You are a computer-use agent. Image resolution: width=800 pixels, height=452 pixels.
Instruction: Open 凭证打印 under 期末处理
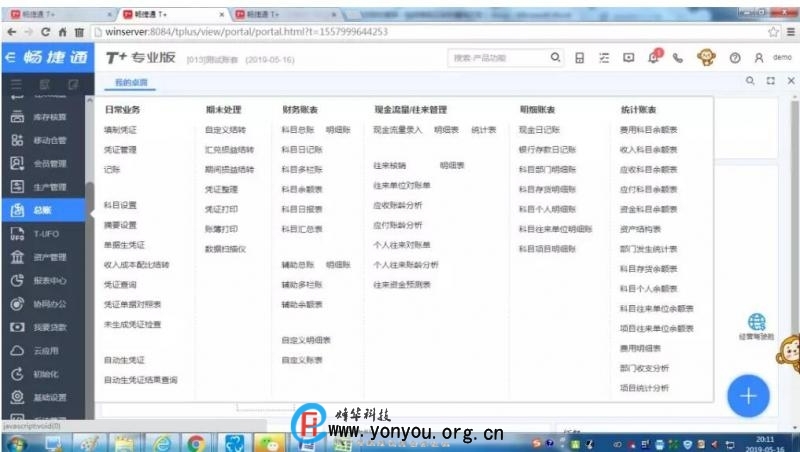[221, 209]
